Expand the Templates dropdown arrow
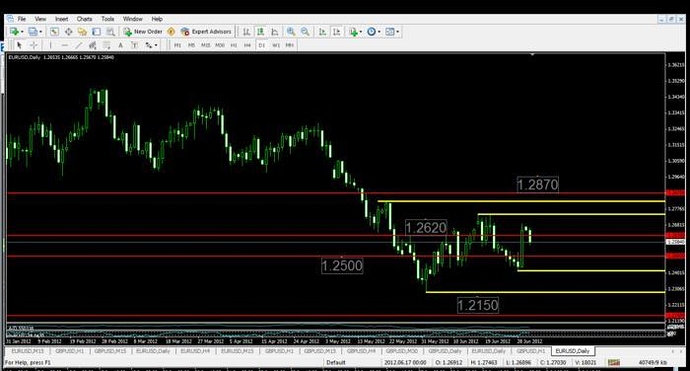 [x=397, y=32]
